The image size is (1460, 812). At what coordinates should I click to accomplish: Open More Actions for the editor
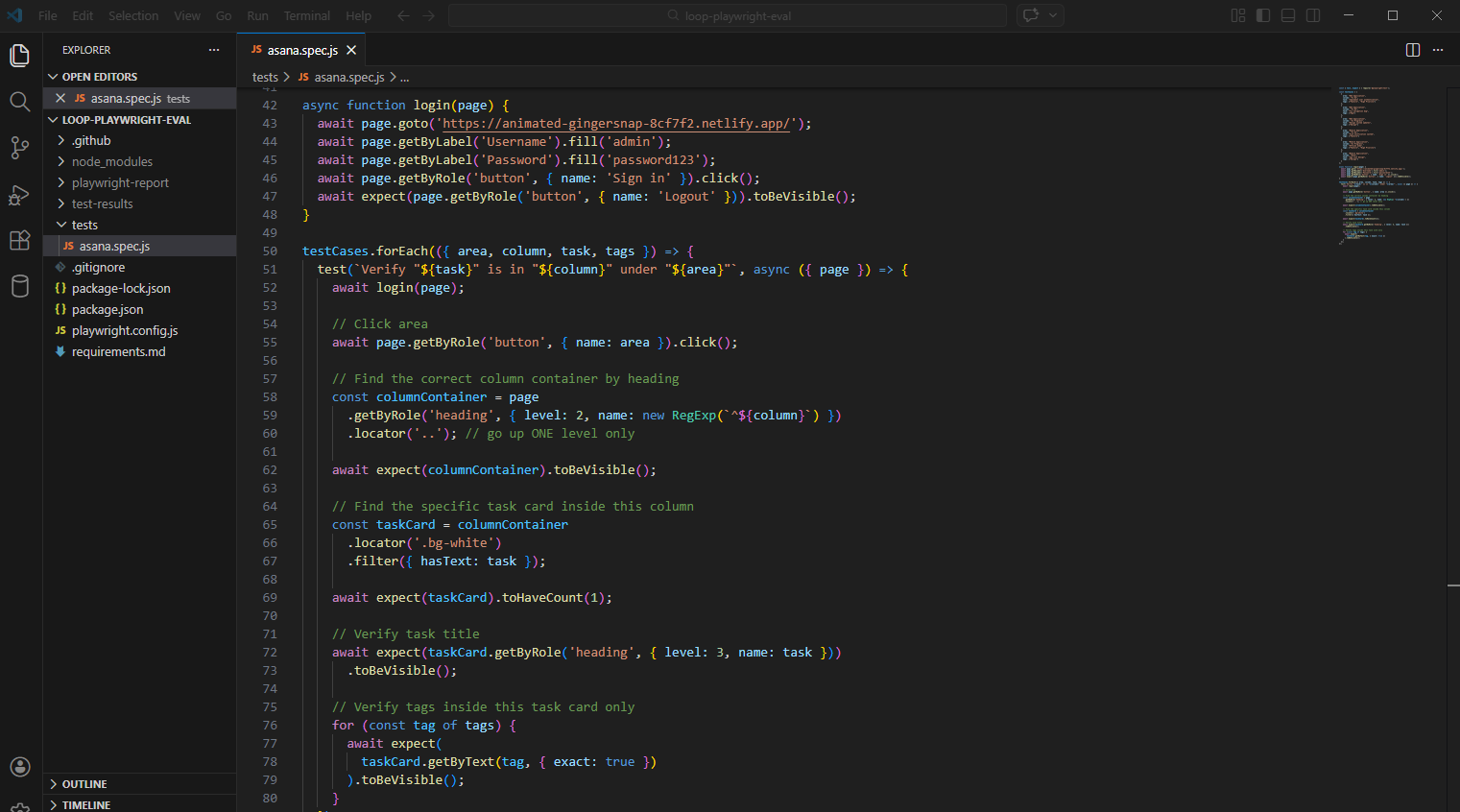[x=1437, y=49]
